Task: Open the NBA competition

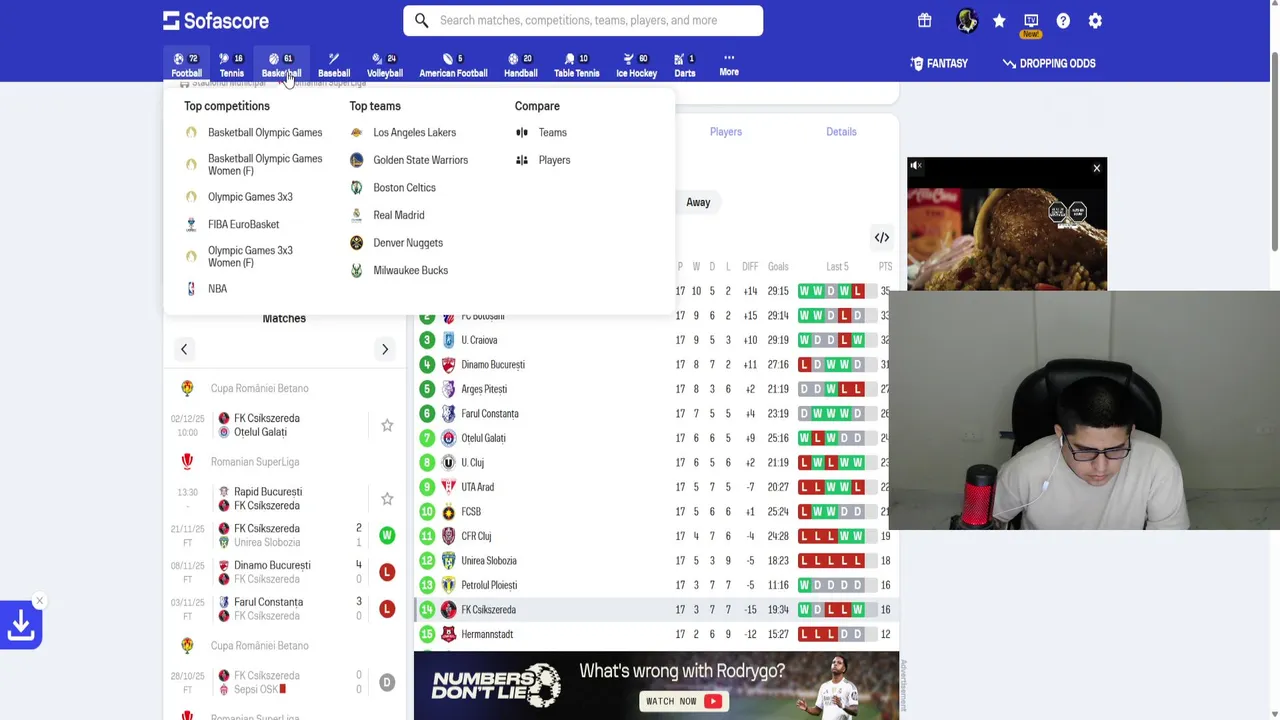Action: coord(207,289)
